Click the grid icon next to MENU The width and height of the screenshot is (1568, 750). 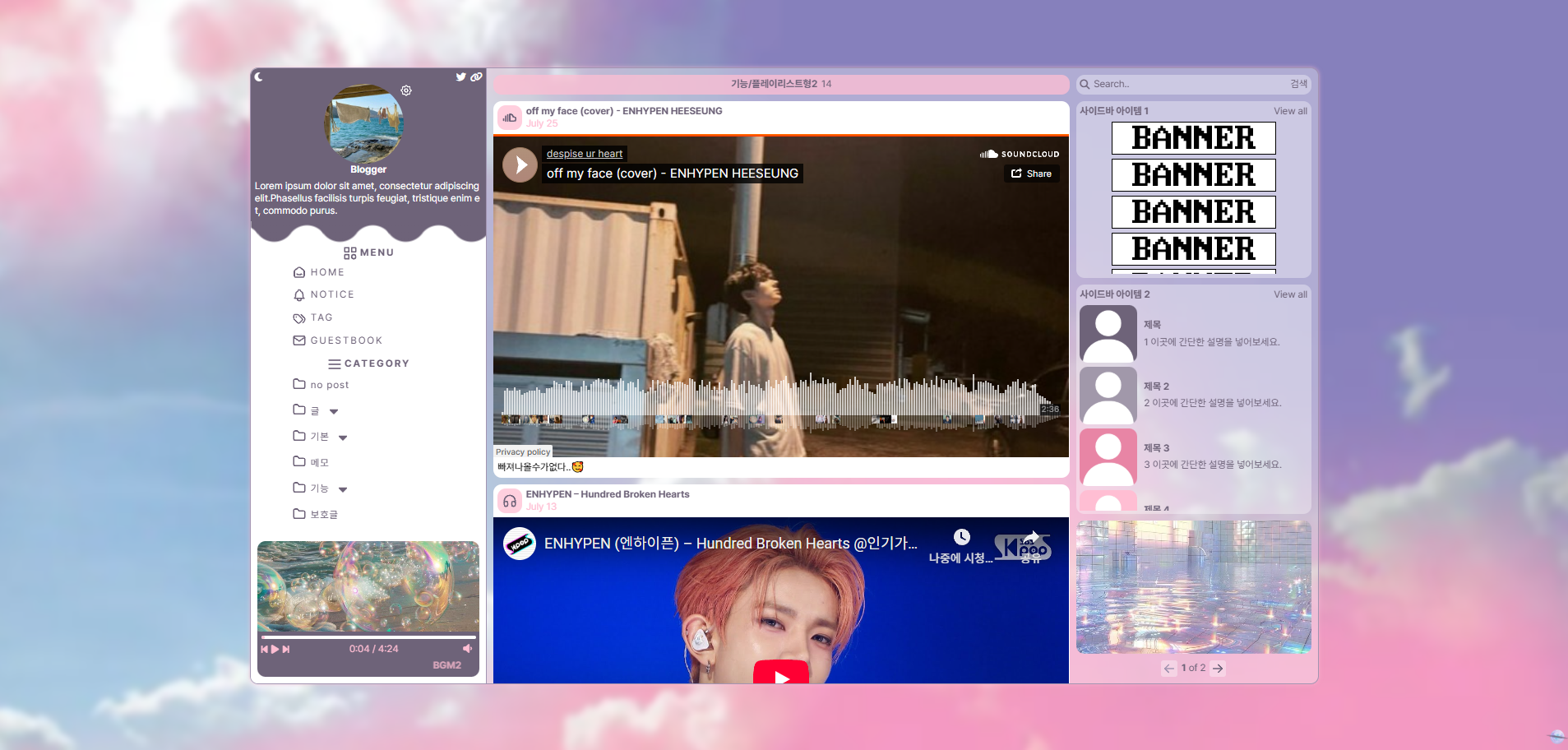point(350,253)
